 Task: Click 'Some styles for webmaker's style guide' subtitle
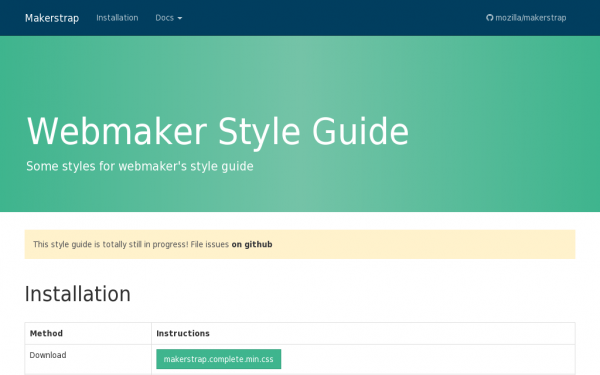coord(140,166)
